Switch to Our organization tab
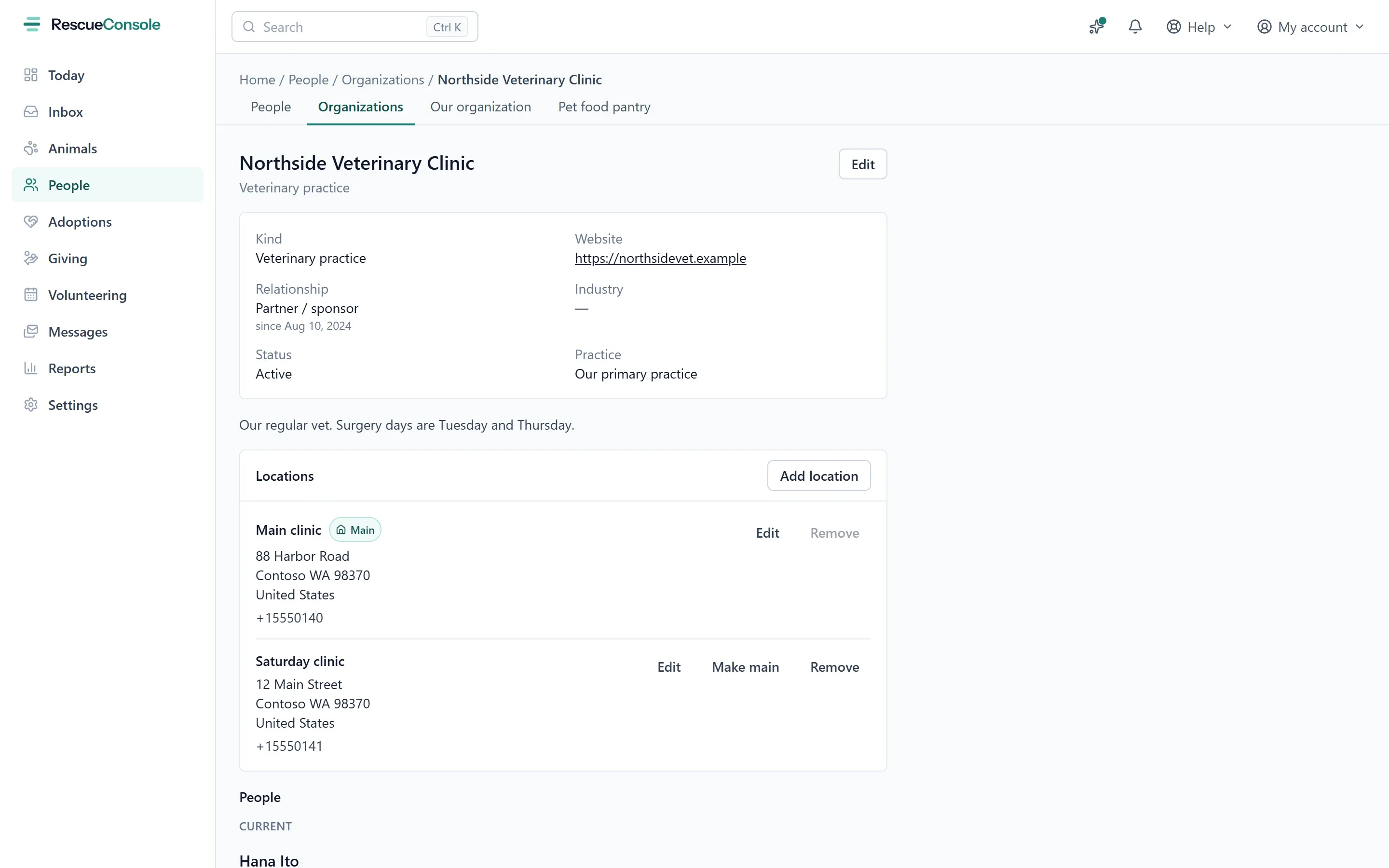Viewport: 1389px width, 868px height. [481, 107]
